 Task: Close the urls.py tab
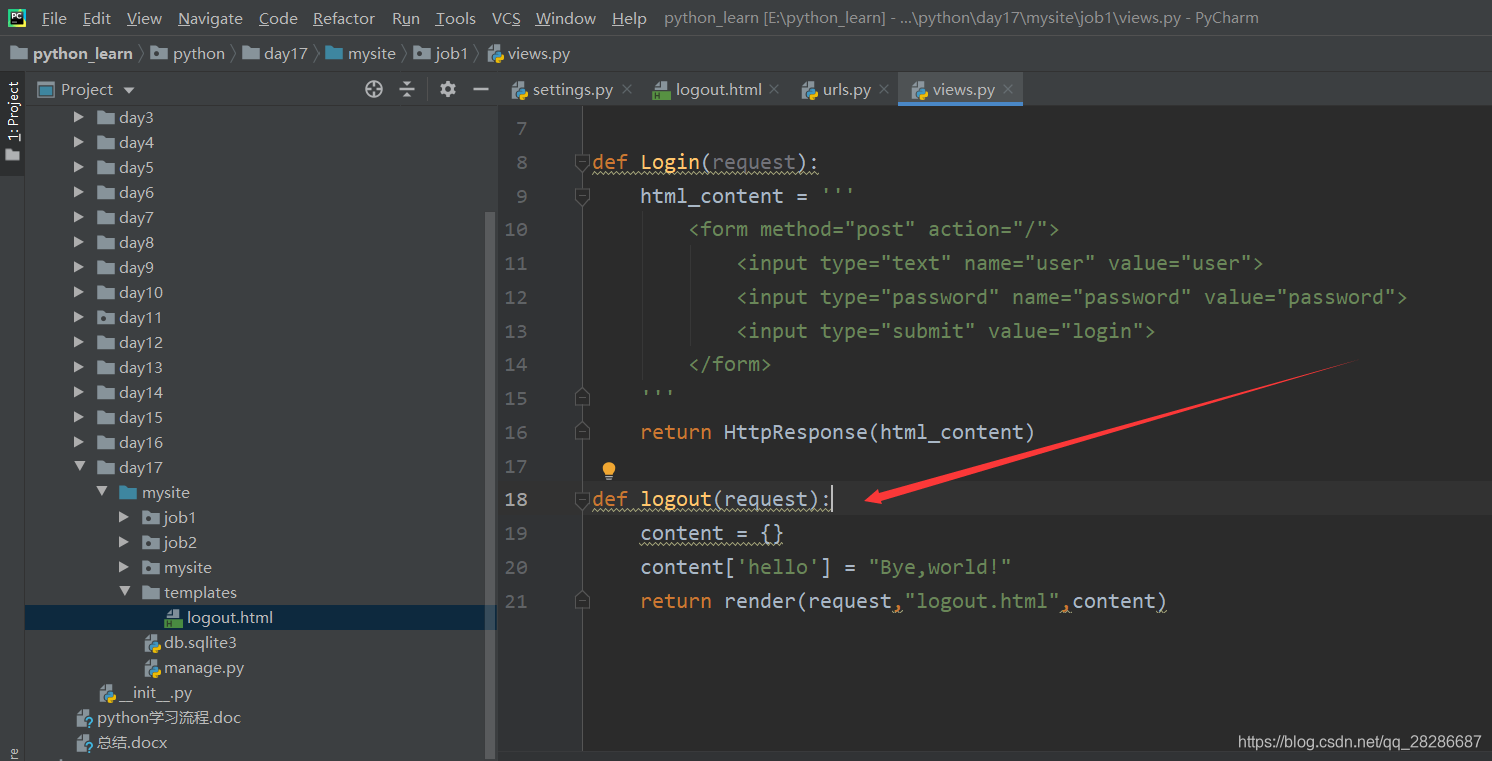coord(883,89)
